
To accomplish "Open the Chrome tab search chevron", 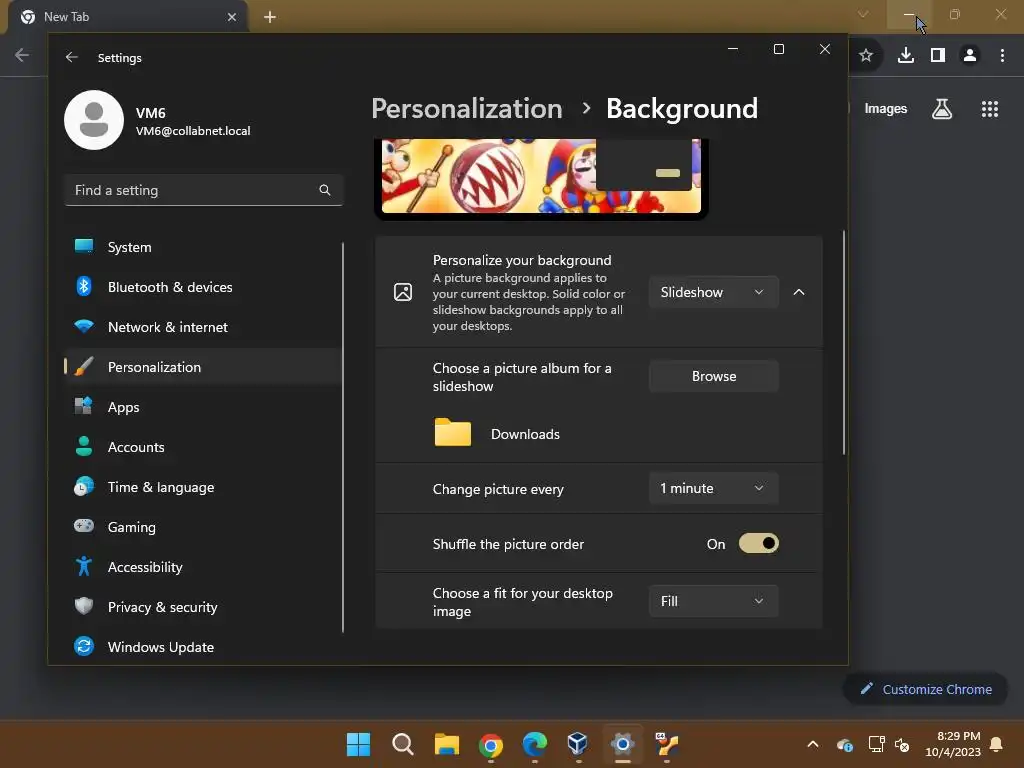I will tap(863, 14).
